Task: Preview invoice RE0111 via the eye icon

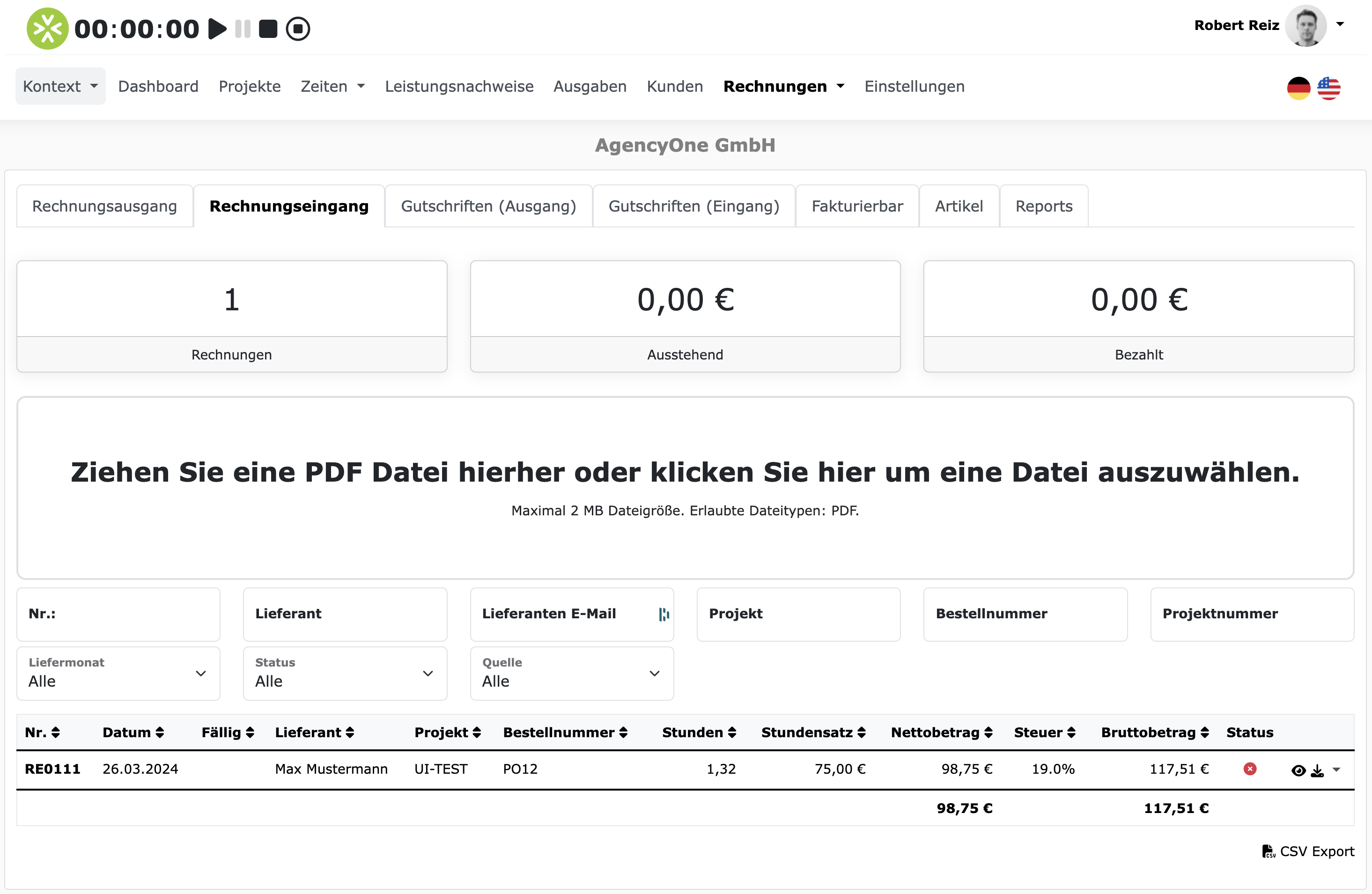Action: (x=1298, y=770)
